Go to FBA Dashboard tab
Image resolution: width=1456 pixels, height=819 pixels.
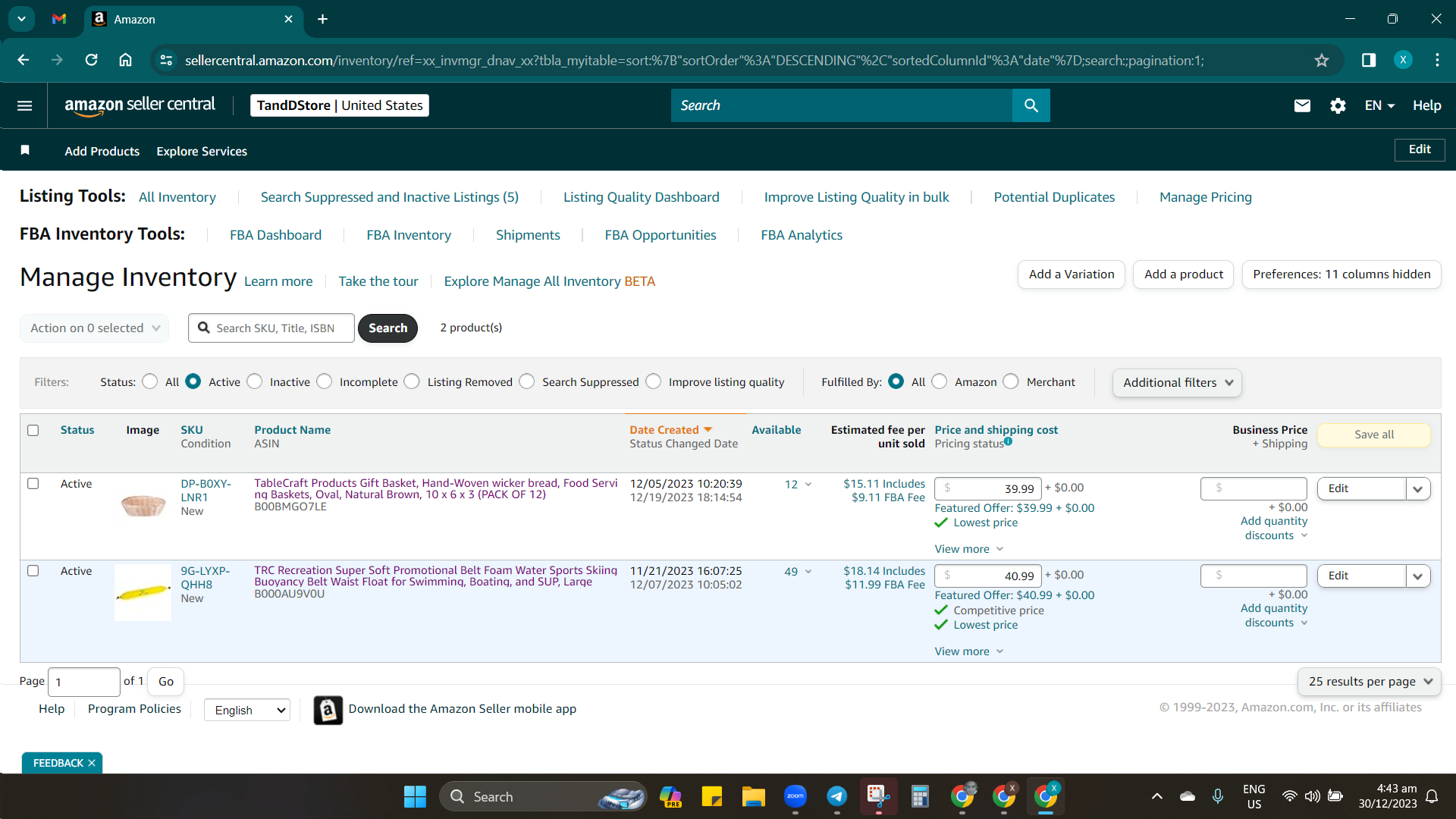pyautogui.click(x=275, y=235)
